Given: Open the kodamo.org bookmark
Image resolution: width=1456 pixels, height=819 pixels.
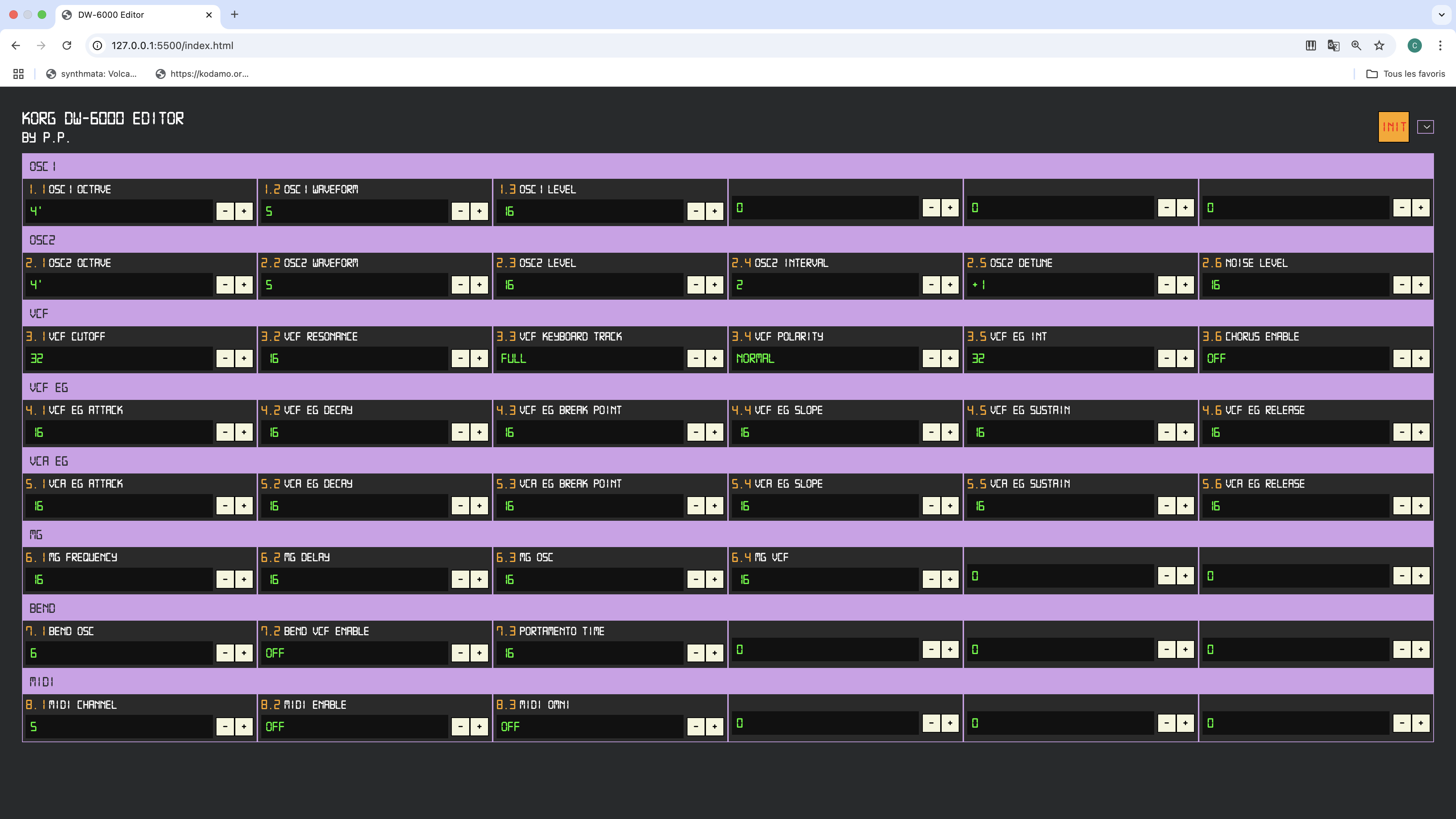Looking at the screenshot, I should [x=202, y=74].
